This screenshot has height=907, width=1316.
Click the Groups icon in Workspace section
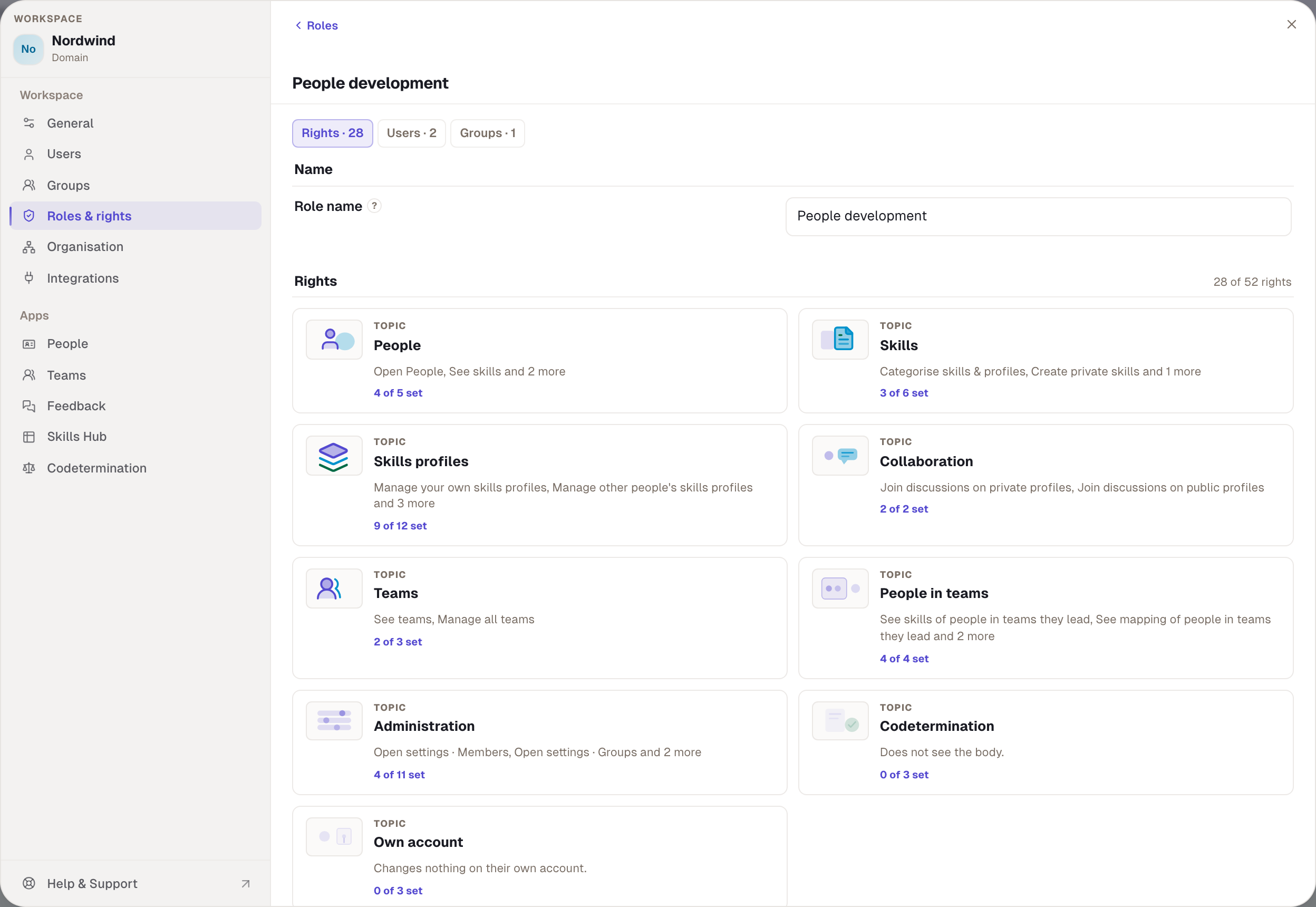tap(29, 185)
